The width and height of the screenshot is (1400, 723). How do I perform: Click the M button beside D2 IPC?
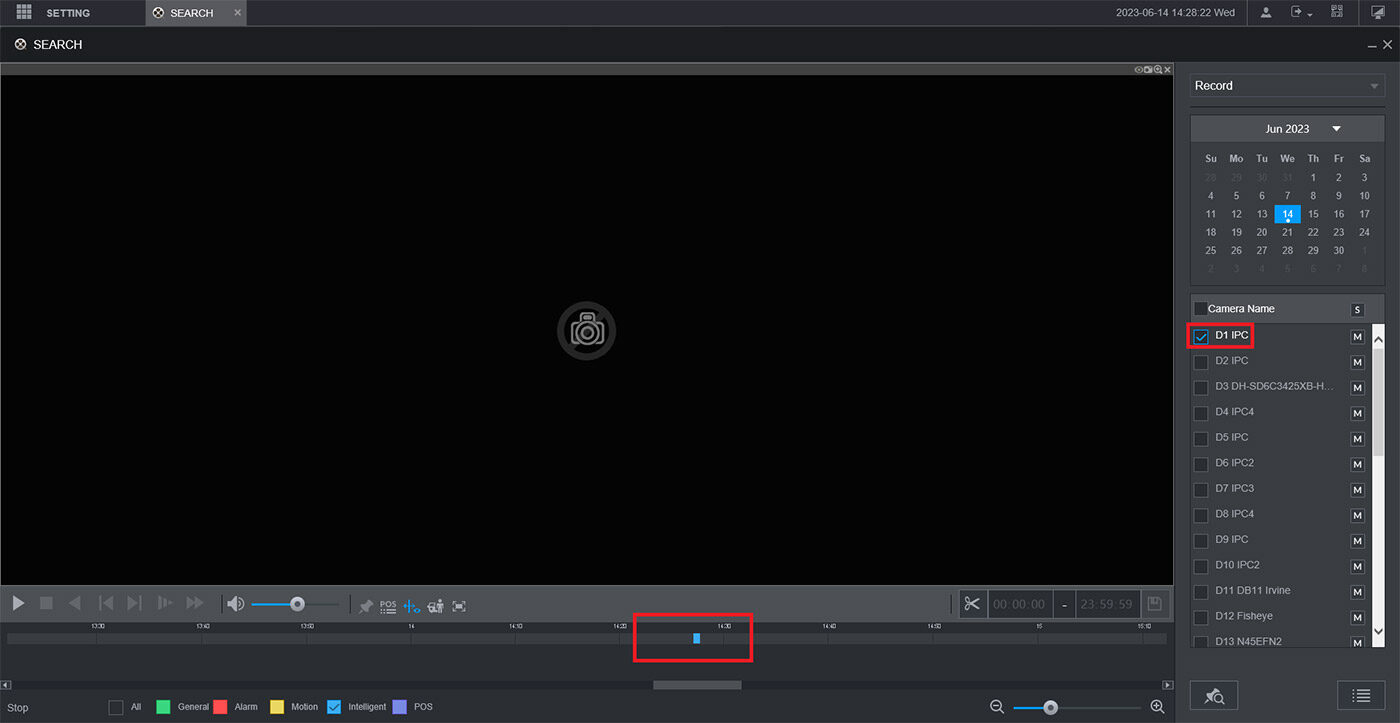pyautogui.click(x=1357, y=362)
